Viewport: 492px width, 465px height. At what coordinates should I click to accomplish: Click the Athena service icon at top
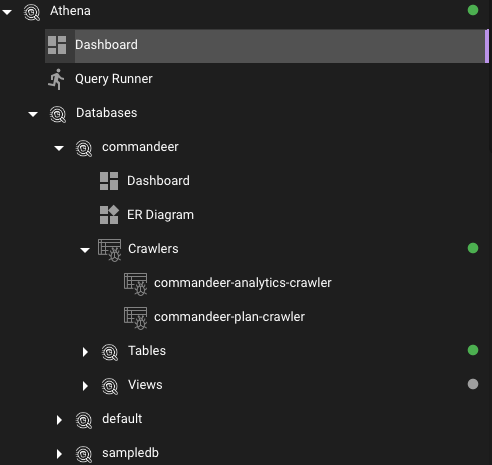tap(32, 12)
